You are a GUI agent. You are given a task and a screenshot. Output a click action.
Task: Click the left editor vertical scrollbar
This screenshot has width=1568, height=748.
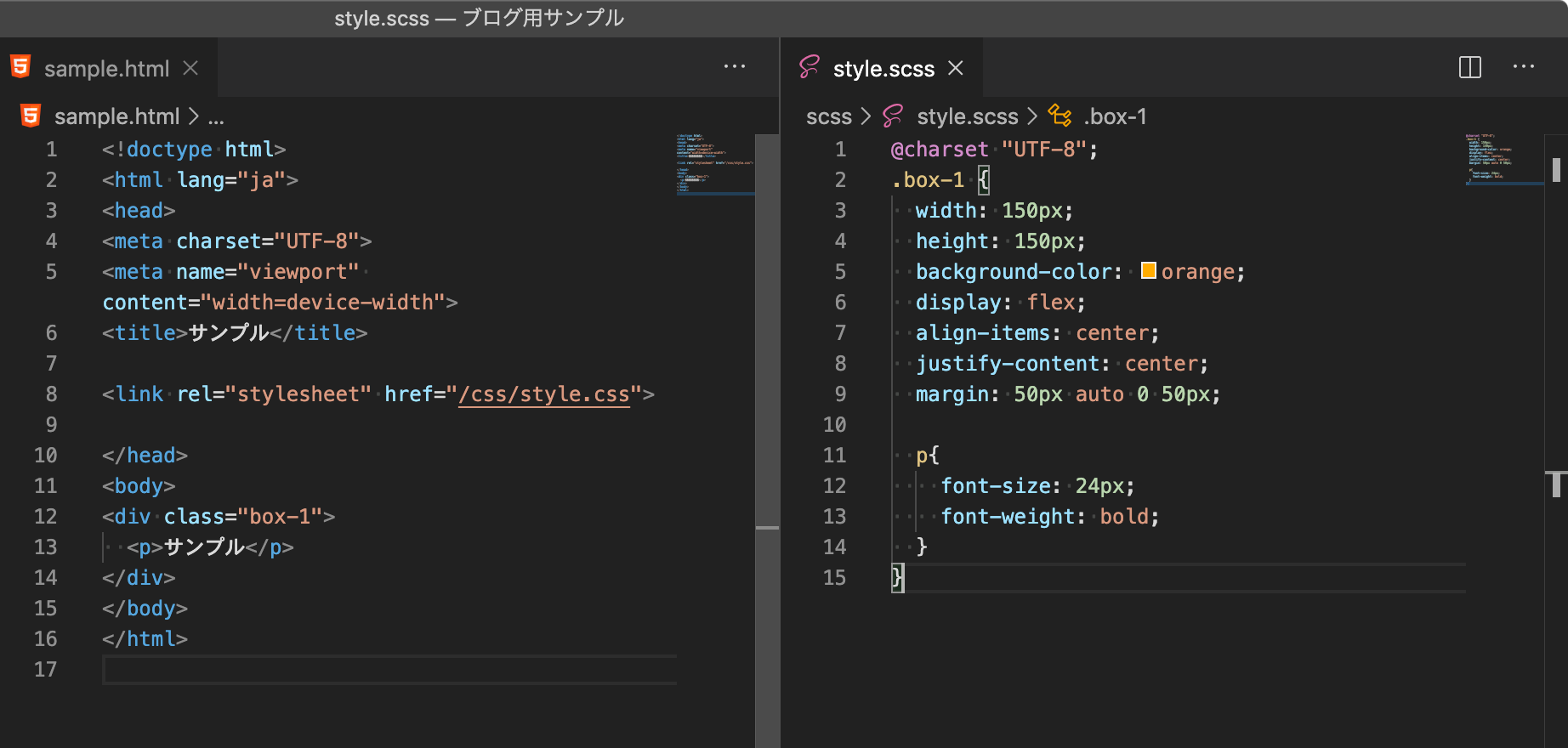coord(767,440)
